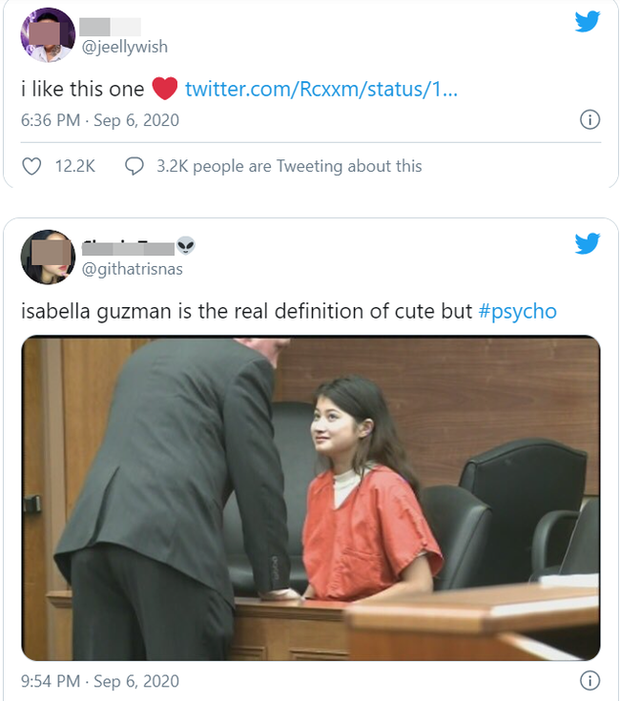Click the speech bubble reply icon
Viewport: 620px width, 701px height.
click(x=135, y=166)
